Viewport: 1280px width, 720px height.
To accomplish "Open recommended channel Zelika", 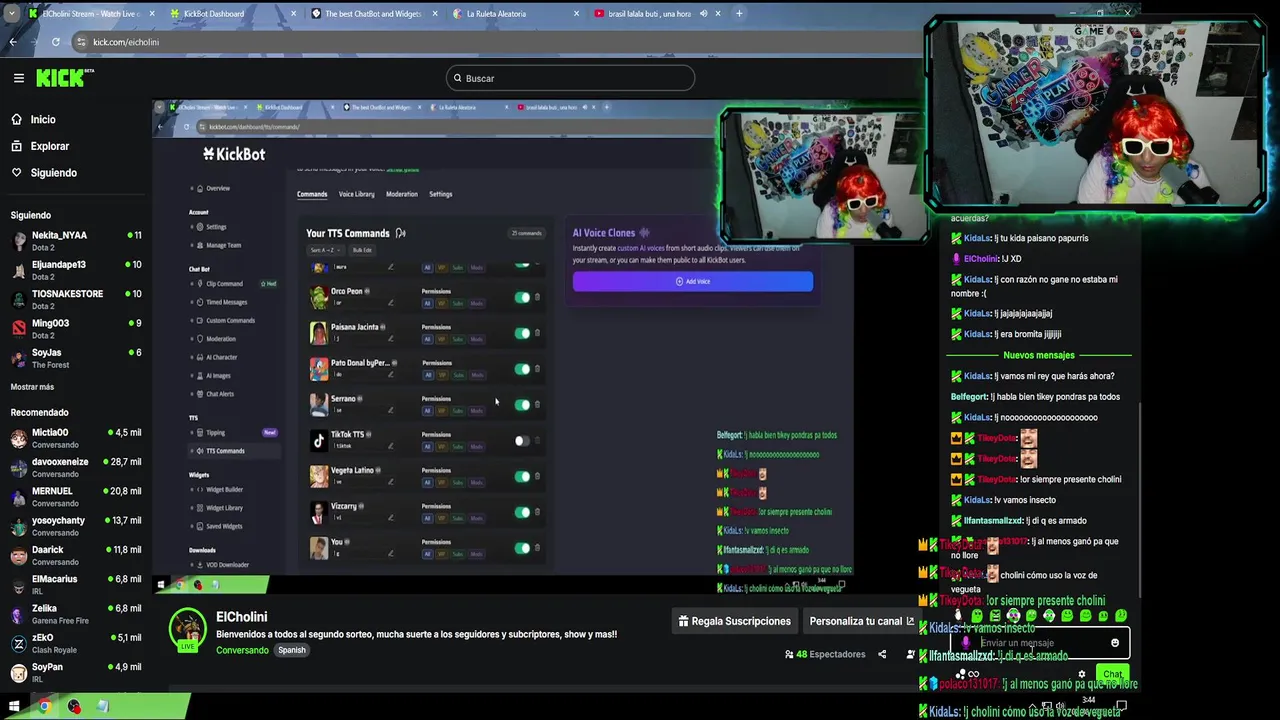I will 76,613.
